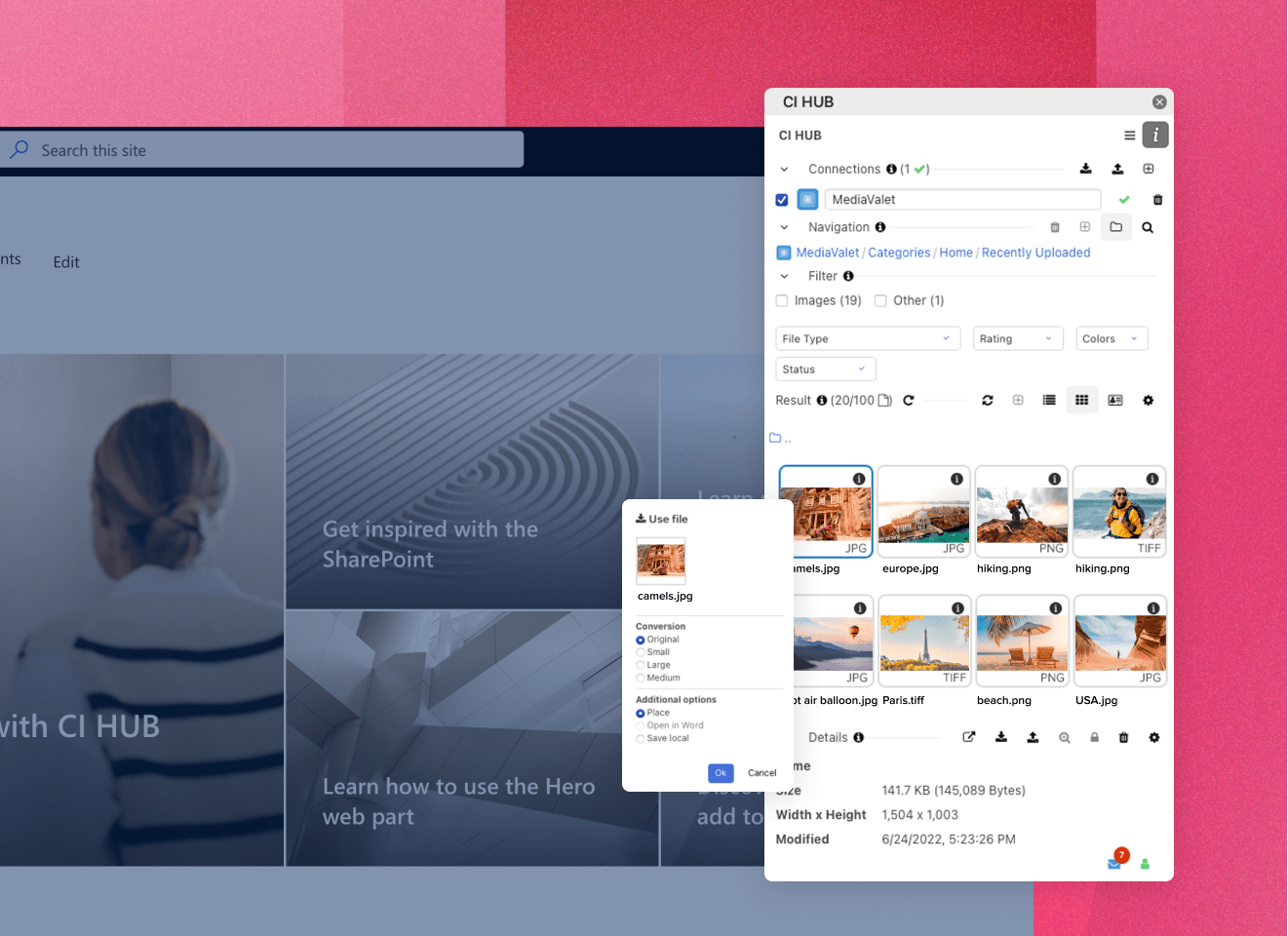1288x936 pixels.
Task: Open the Status dropdown
Action: [x=826, y=370]
